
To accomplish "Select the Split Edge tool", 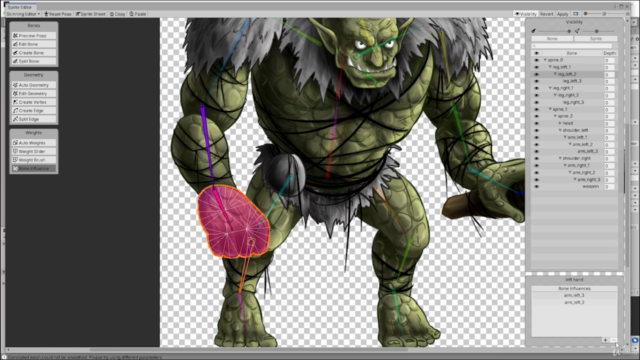I will (33, 119).
